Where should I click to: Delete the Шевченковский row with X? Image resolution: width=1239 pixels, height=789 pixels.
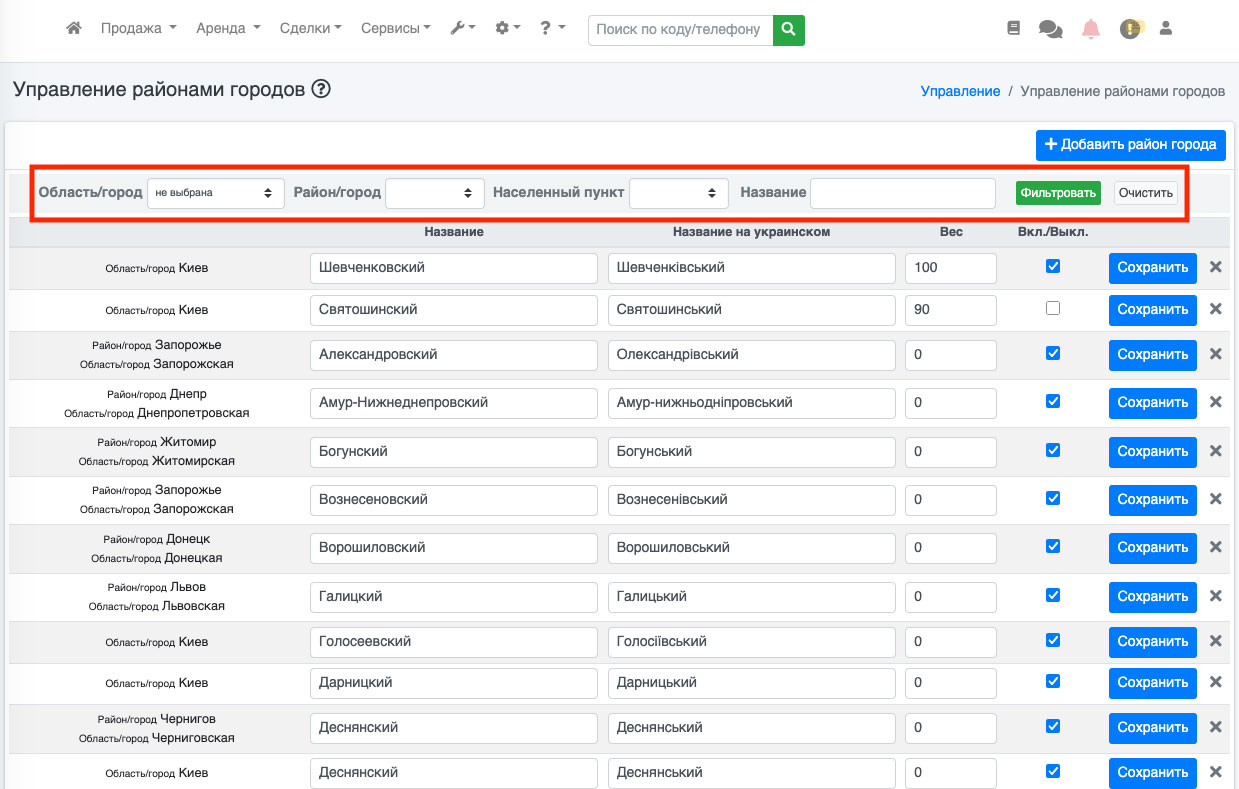1215,267
